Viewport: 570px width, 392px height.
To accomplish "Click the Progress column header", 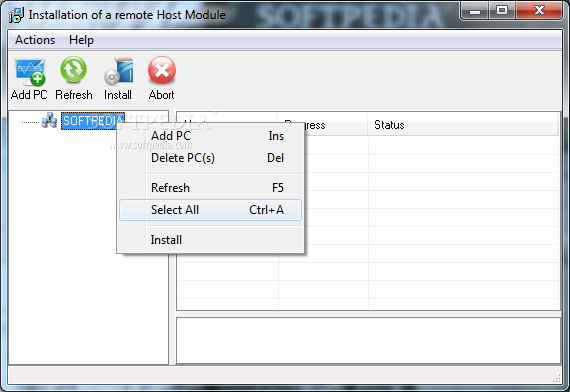I will coord(323,125).
